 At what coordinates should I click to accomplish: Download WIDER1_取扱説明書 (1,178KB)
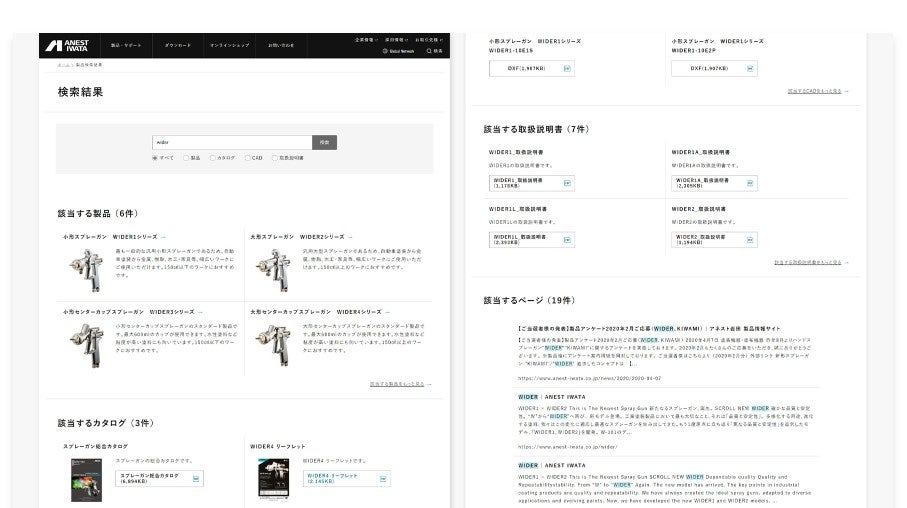[532, 183]
